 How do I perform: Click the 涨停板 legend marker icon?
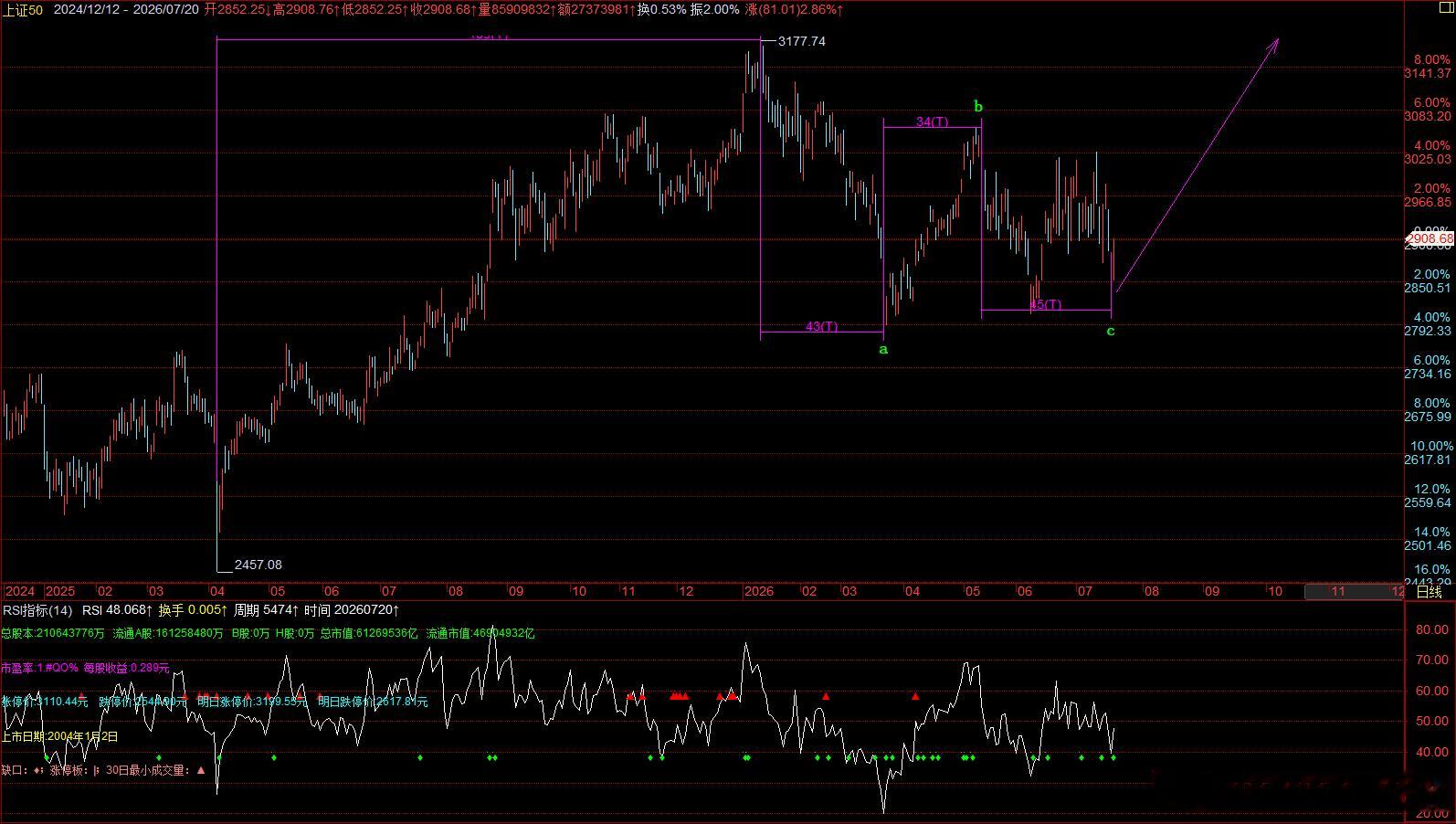click(x=97, y=770)
